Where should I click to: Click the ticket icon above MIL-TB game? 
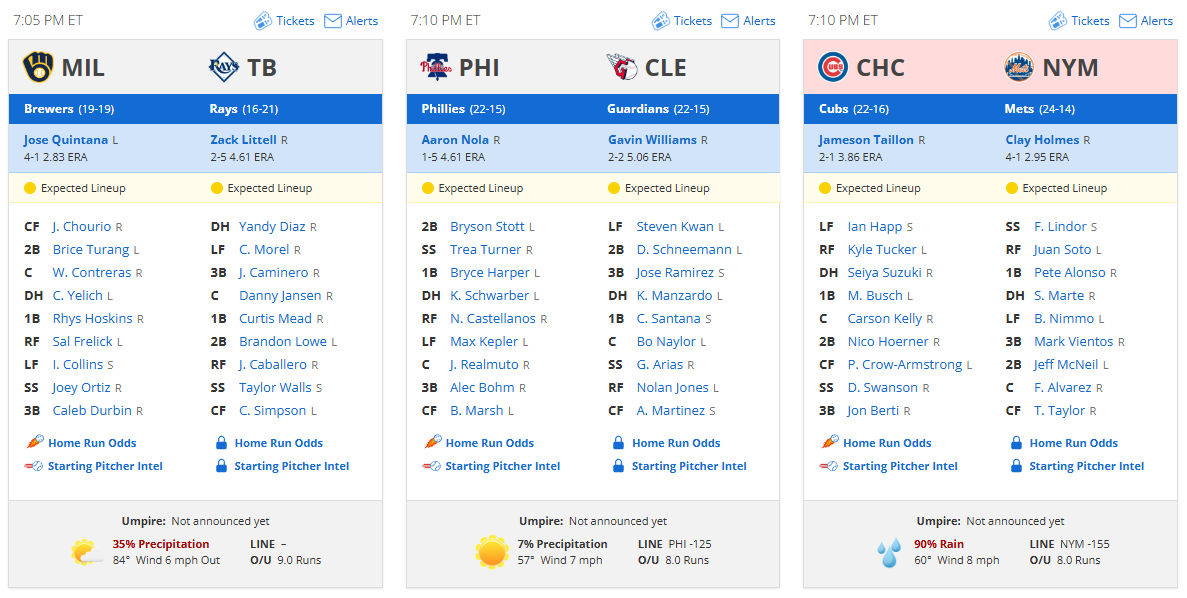(263, 20)
